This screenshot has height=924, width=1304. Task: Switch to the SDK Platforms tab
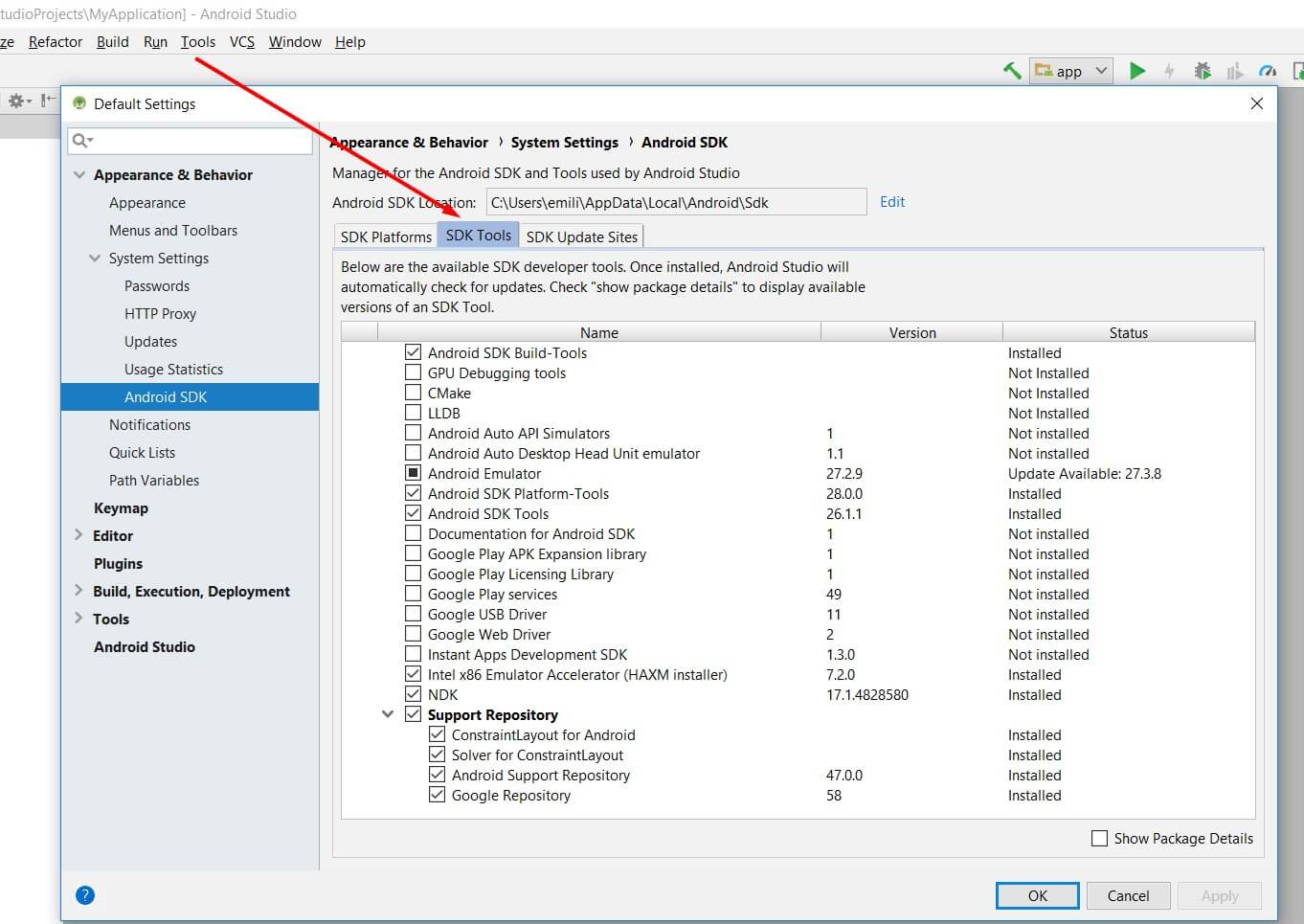click(386, 237)
